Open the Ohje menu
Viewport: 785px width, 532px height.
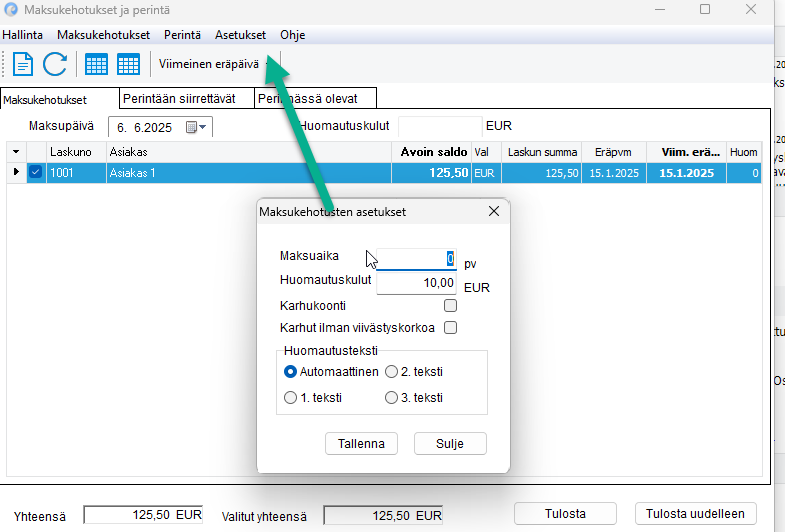[292, 35]
